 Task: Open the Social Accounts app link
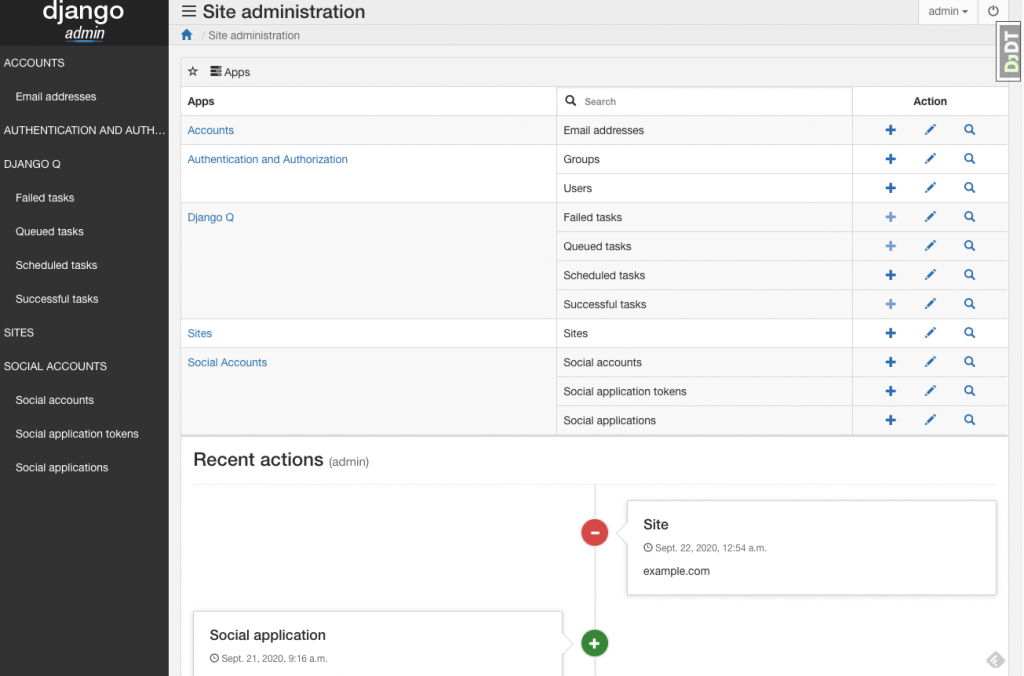(227, 362)
